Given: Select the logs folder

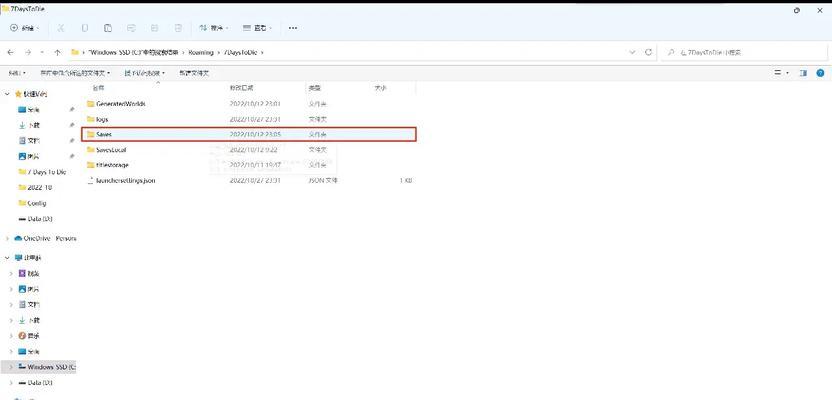Looking at the screenshot, I should pyautogui.click(x=249, y=119).
